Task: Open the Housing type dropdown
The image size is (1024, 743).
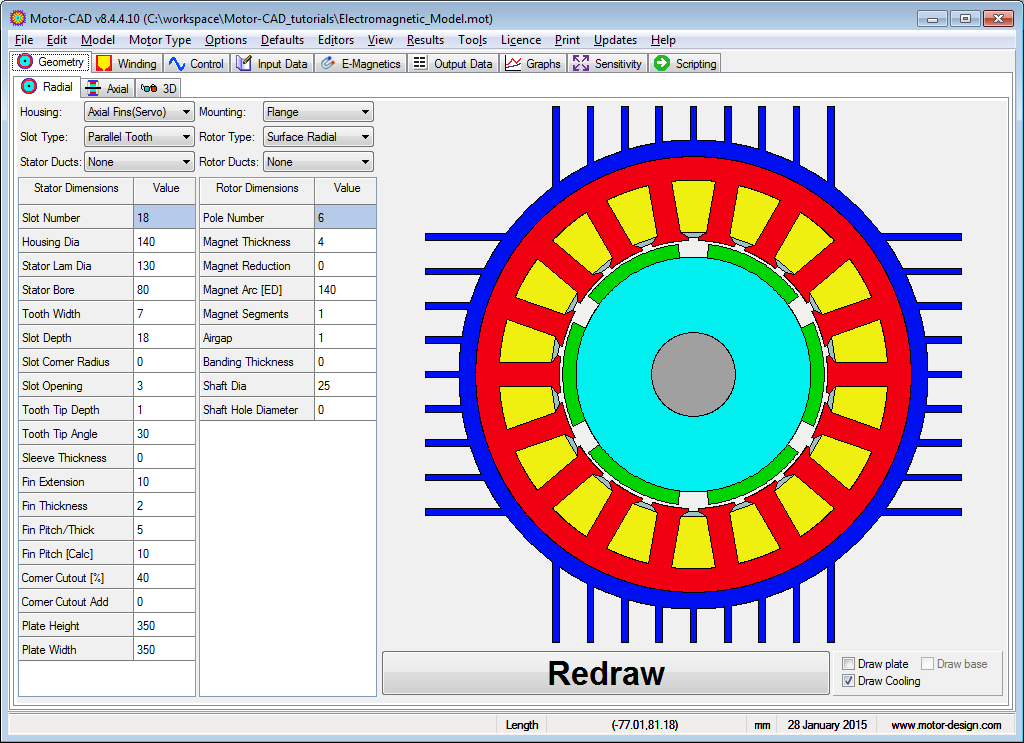Action: (x=139, y=112)
